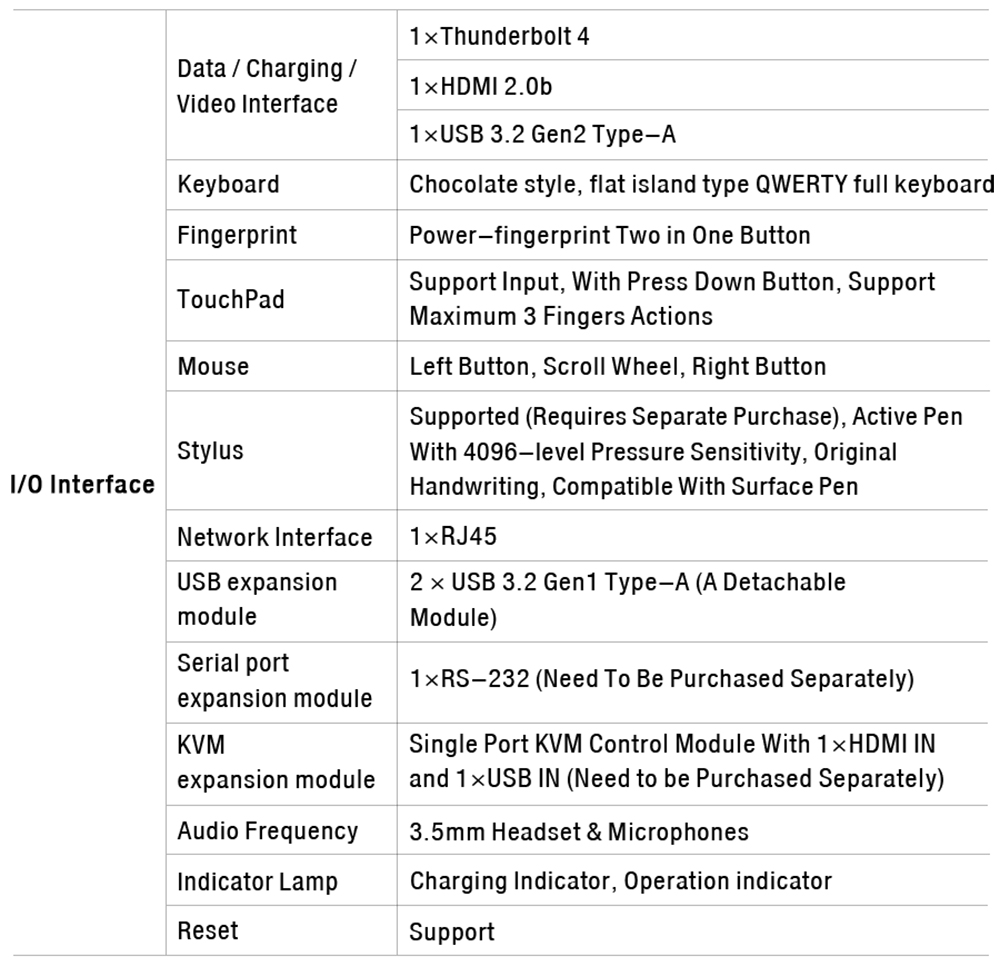Click the 1×RS-232 serial port description

661,680
